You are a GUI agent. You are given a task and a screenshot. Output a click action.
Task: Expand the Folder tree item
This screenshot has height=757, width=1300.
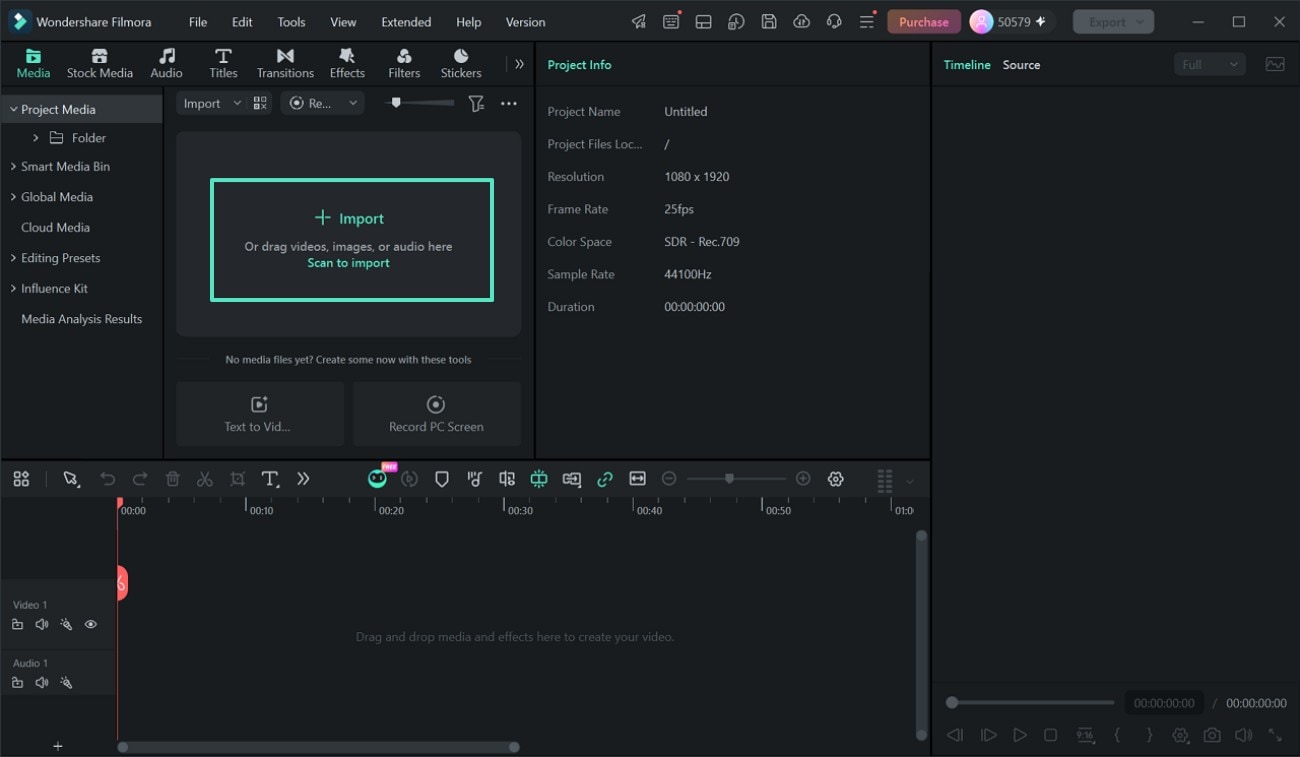click(x=36, y=138)
